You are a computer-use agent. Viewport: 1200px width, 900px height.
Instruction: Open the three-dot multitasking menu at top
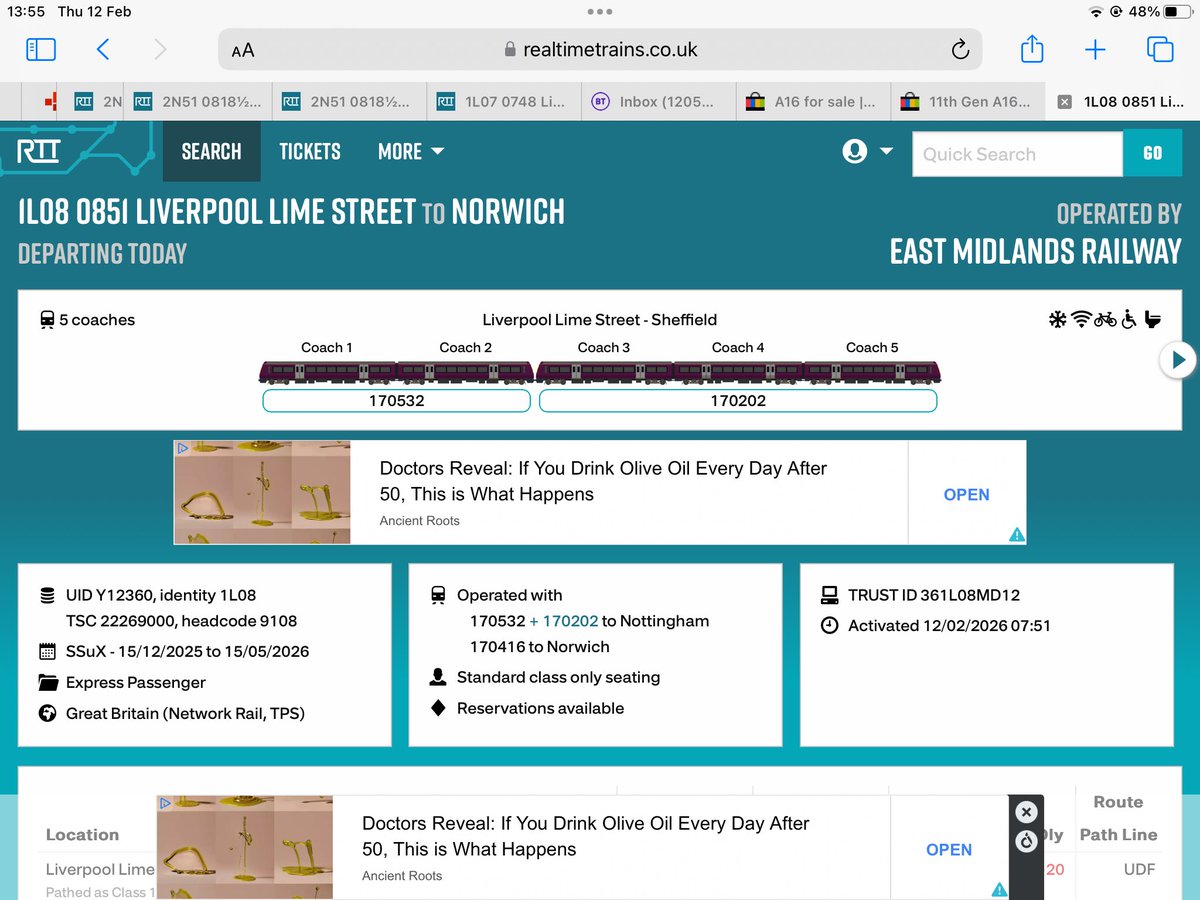[x=600, y=12]
